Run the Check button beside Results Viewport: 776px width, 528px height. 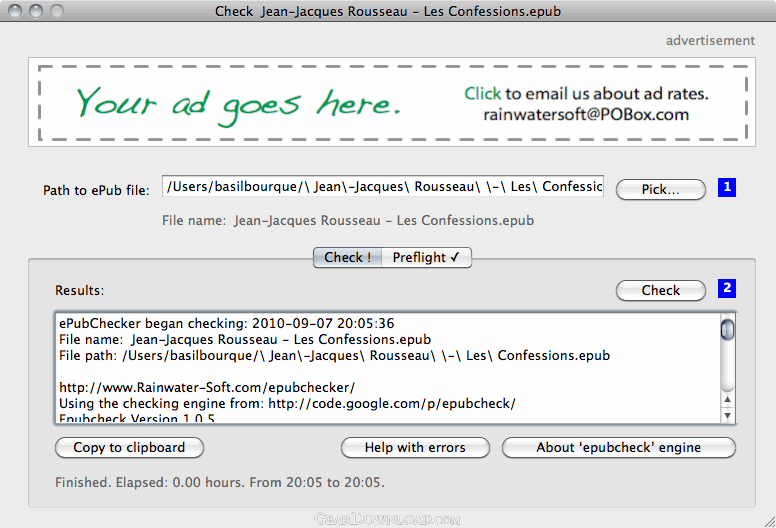tap(661, 290)
